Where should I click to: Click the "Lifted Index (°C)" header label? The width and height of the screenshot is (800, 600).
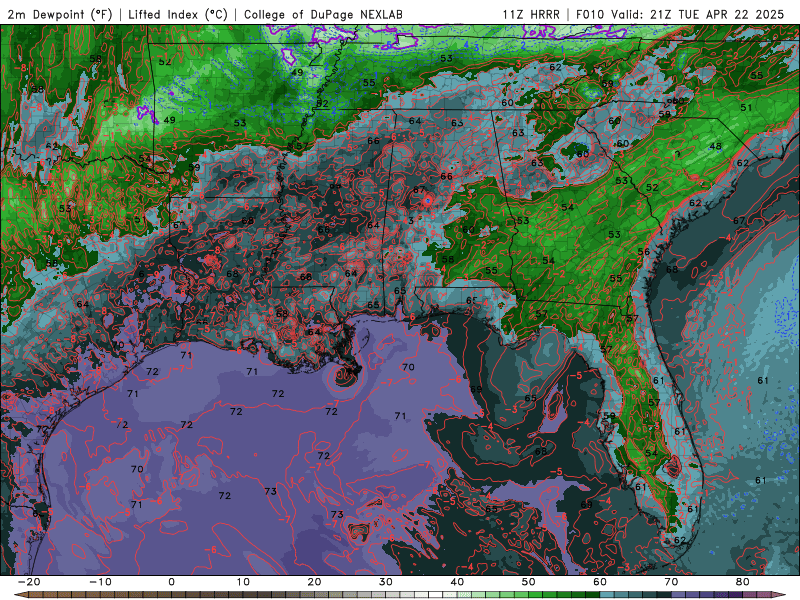point(177,15)
